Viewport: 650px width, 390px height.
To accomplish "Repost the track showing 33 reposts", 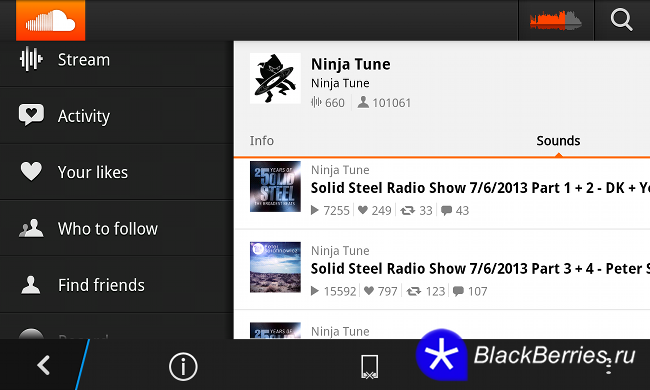I will [407, 211].
